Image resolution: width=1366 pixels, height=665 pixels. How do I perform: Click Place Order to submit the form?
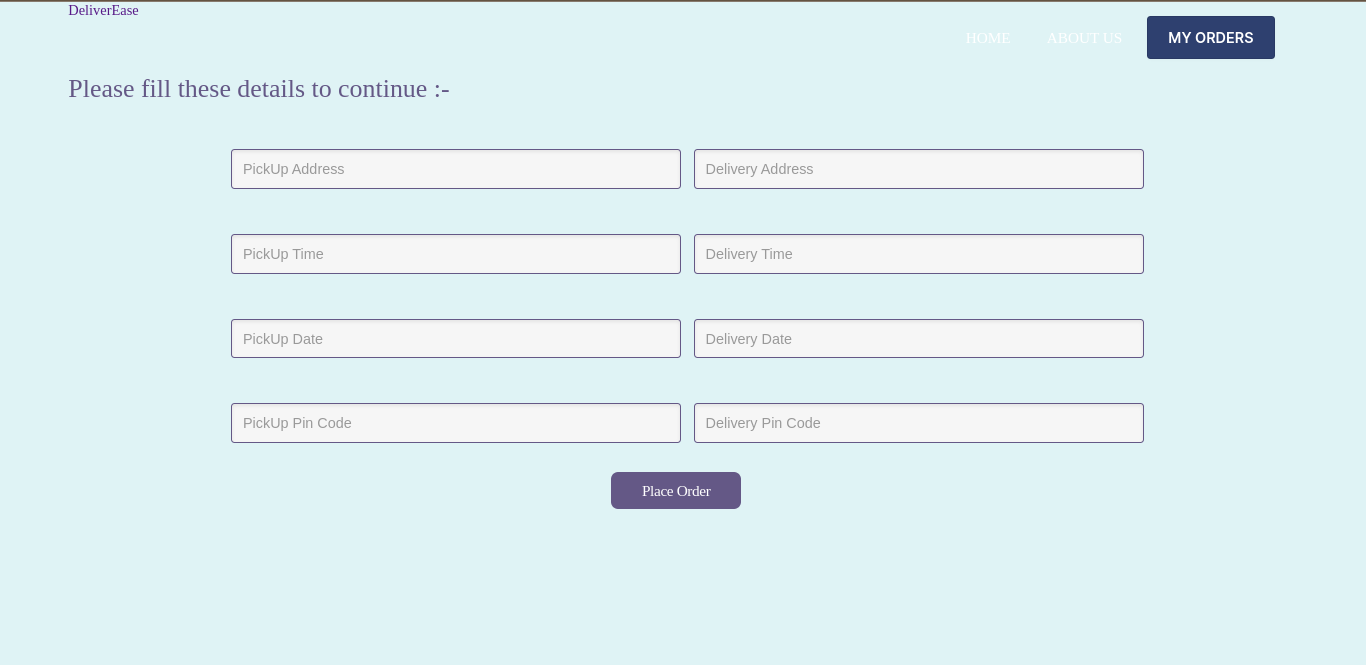coord(676,490)
